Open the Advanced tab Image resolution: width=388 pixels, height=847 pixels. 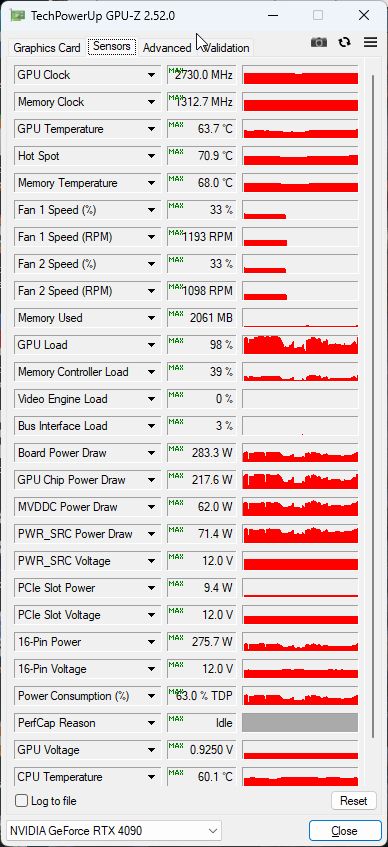[166, 48]
